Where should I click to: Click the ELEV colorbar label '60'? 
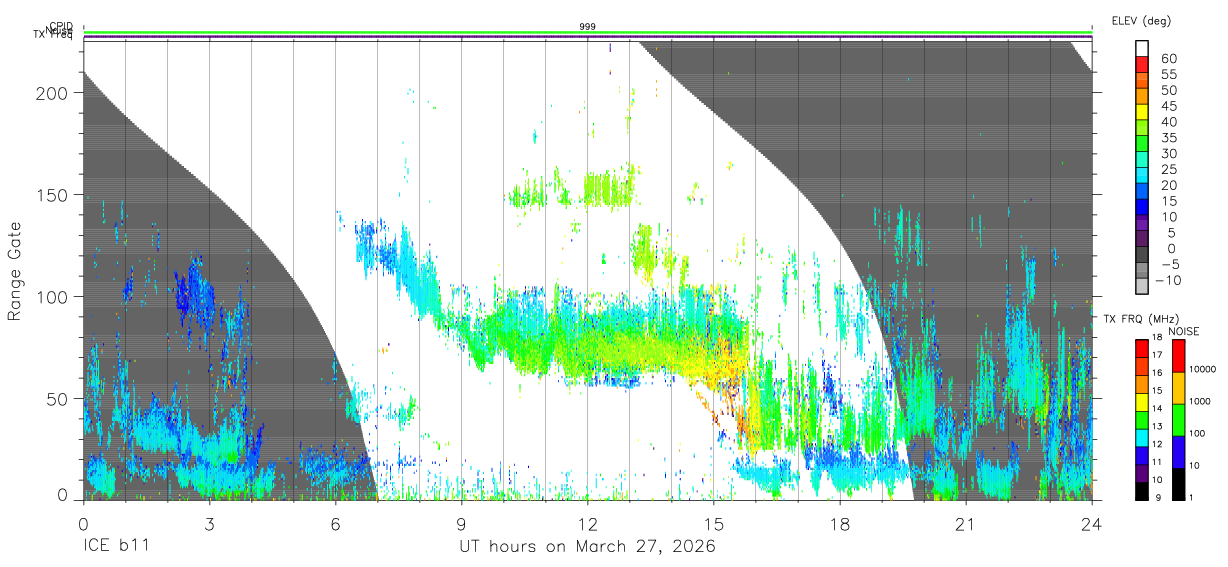[x=1169, y=59]
